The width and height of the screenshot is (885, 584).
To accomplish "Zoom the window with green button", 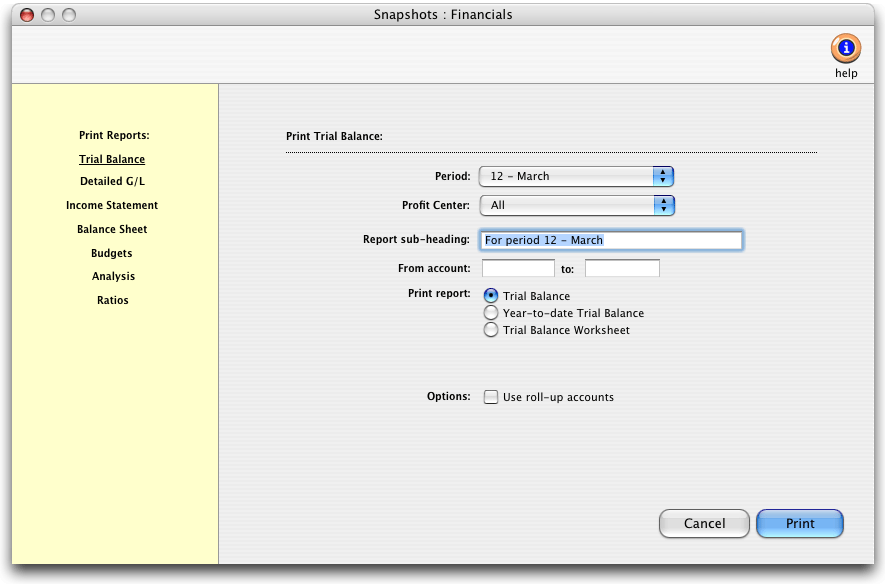I will pos(69,15).
